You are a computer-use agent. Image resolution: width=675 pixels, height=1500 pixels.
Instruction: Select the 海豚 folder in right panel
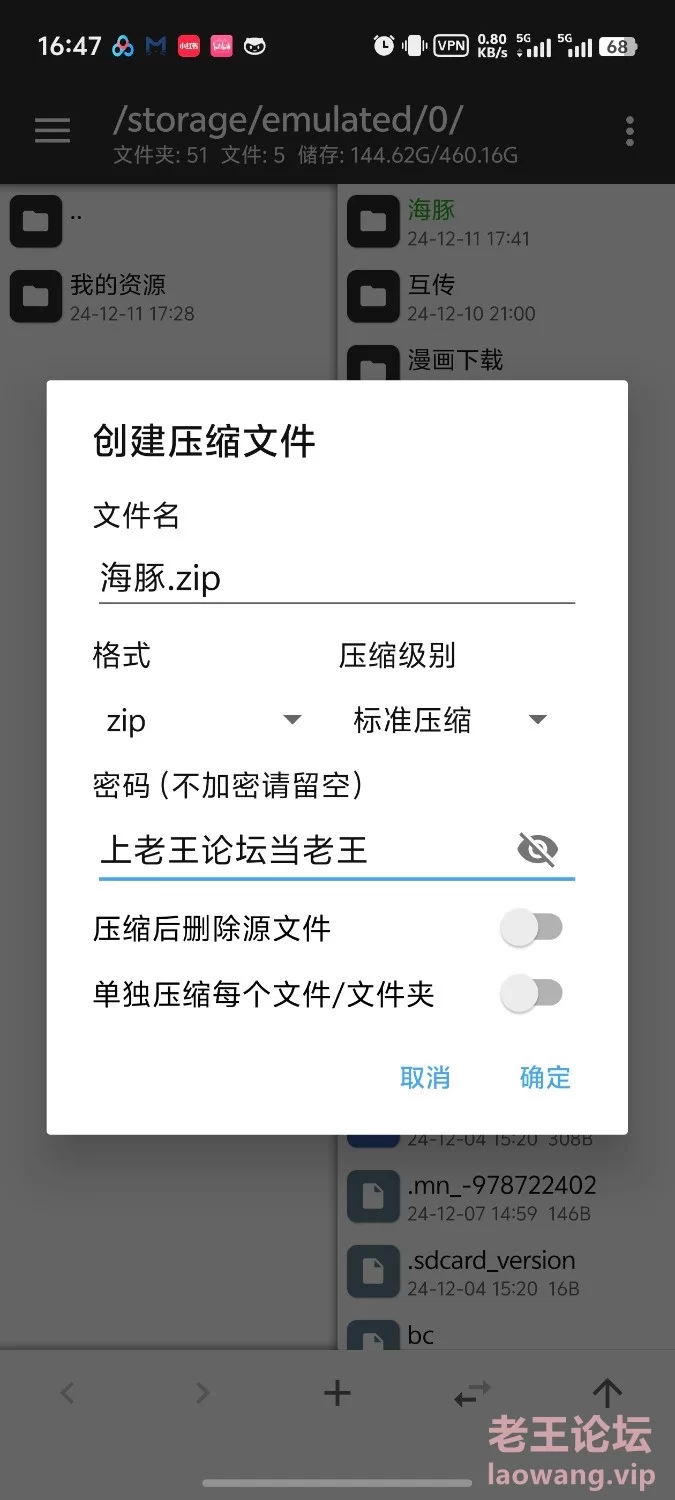coord(506,222)
